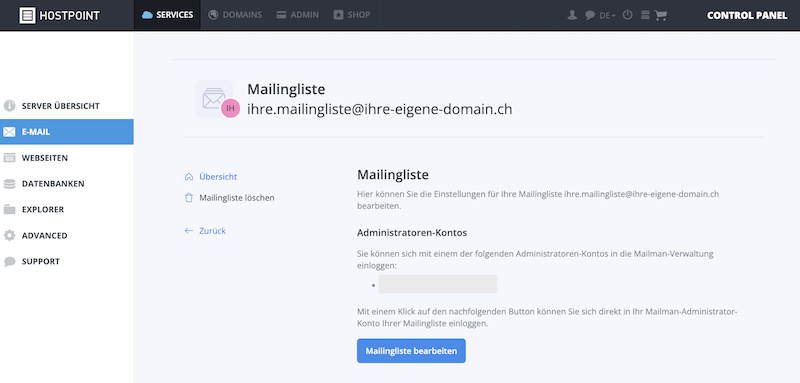Click the cloud icon beside Services
This screenshot has height=383, width=800.
point(147,15)
